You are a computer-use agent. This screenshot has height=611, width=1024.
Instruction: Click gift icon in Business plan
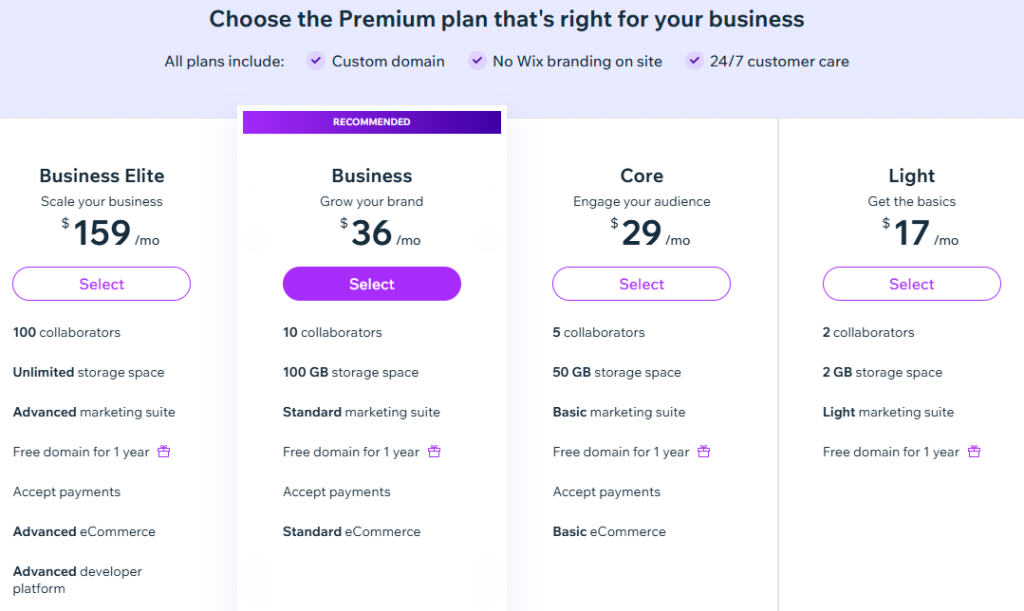coord(434,452)
